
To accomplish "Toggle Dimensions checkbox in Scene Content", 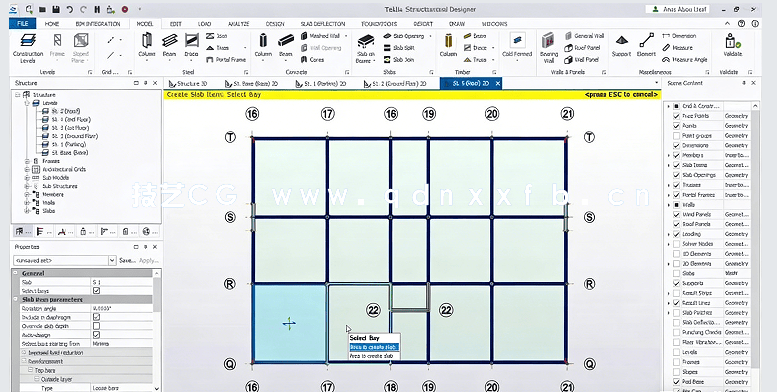I will (x=676, y=145).
